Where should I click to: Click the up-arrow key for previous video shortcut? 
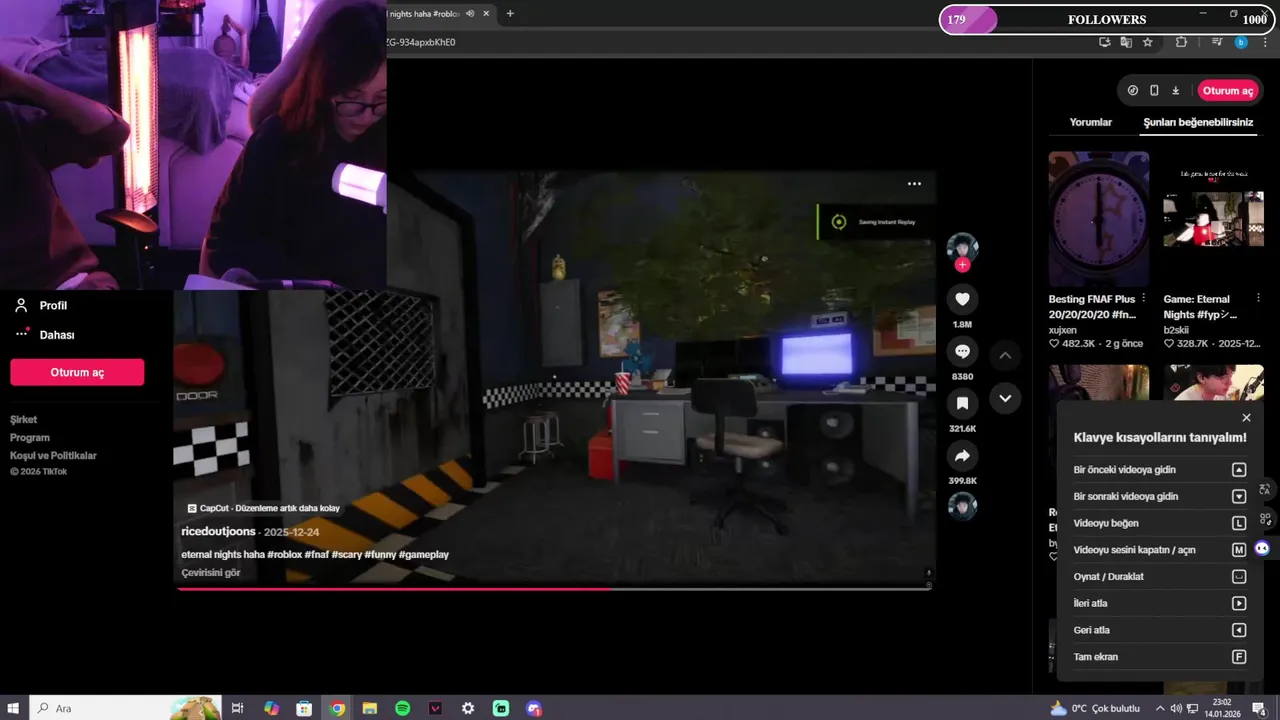click(1239, 470)
